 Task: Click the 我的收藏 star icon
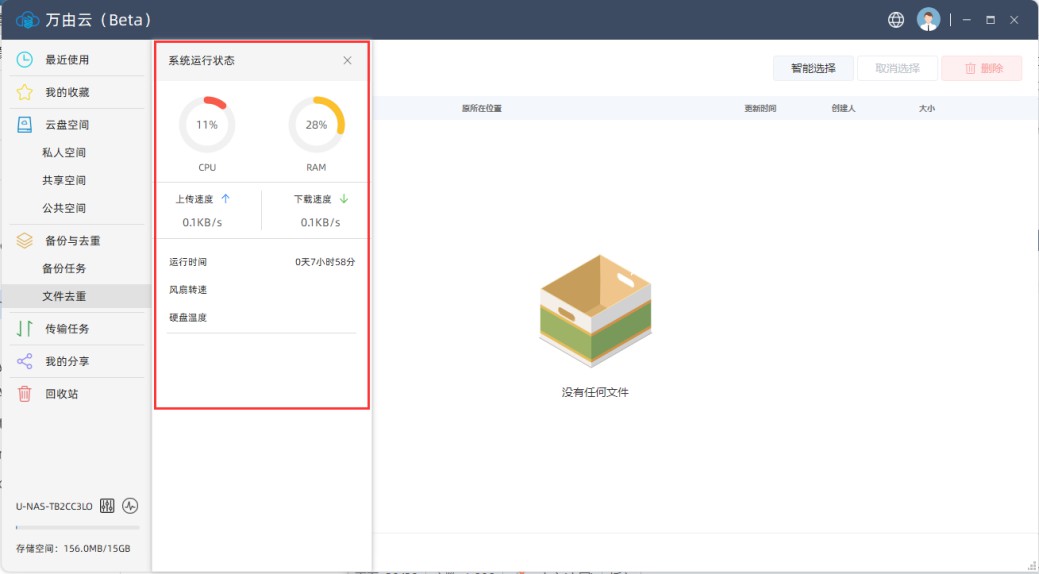25,92
